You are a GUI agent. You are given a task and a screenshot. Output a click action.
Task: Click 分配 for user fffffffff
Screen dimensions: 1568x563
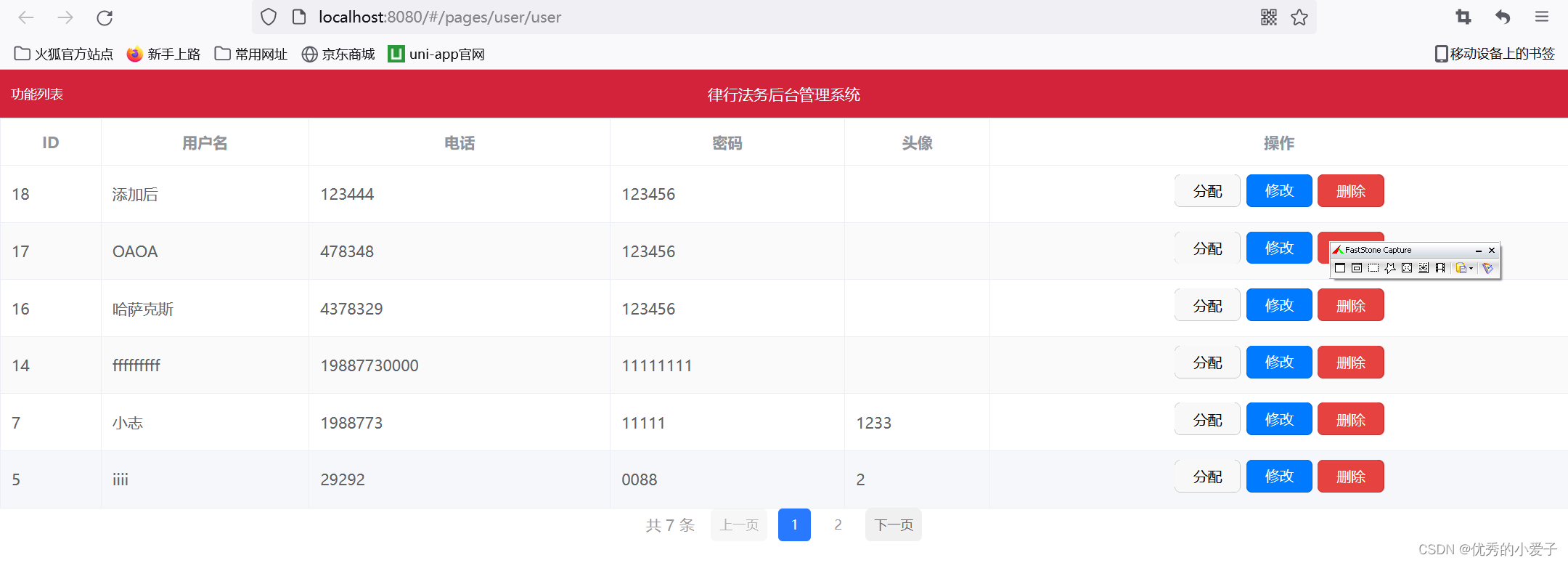point(1207,362)
